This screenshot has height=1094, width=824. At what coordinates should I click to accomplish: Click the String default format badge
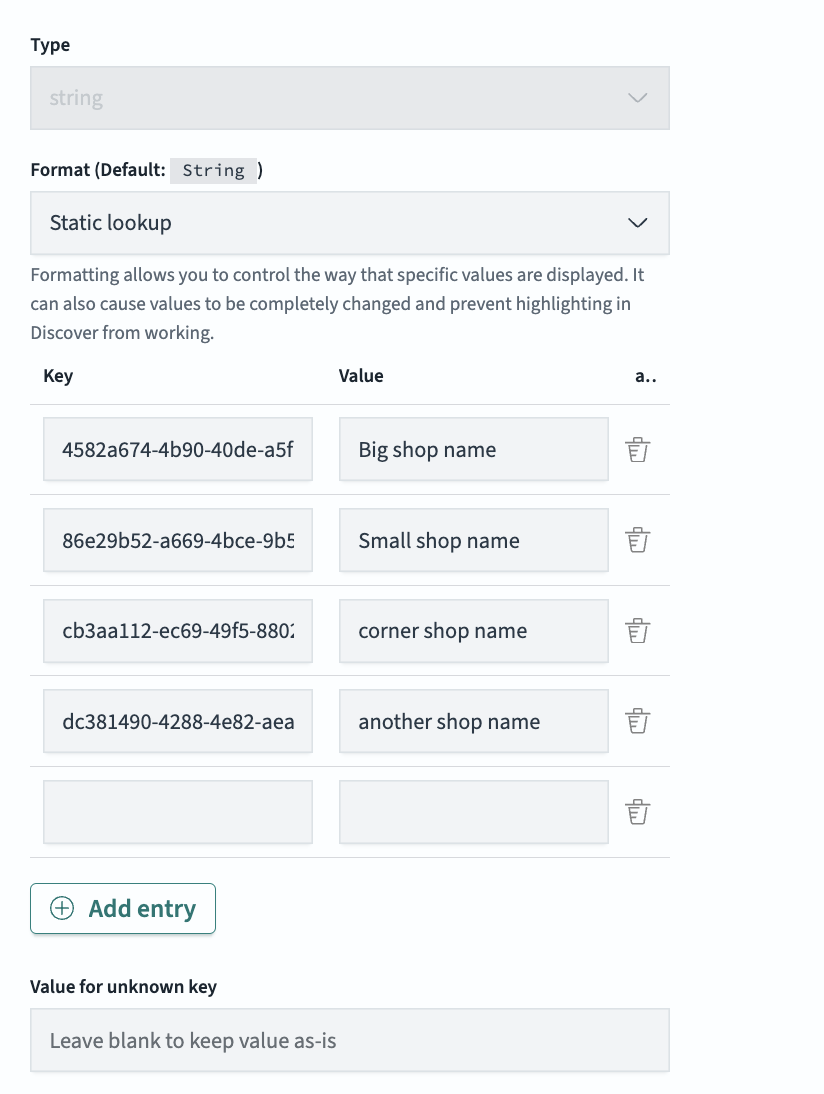tap(213, 170)
